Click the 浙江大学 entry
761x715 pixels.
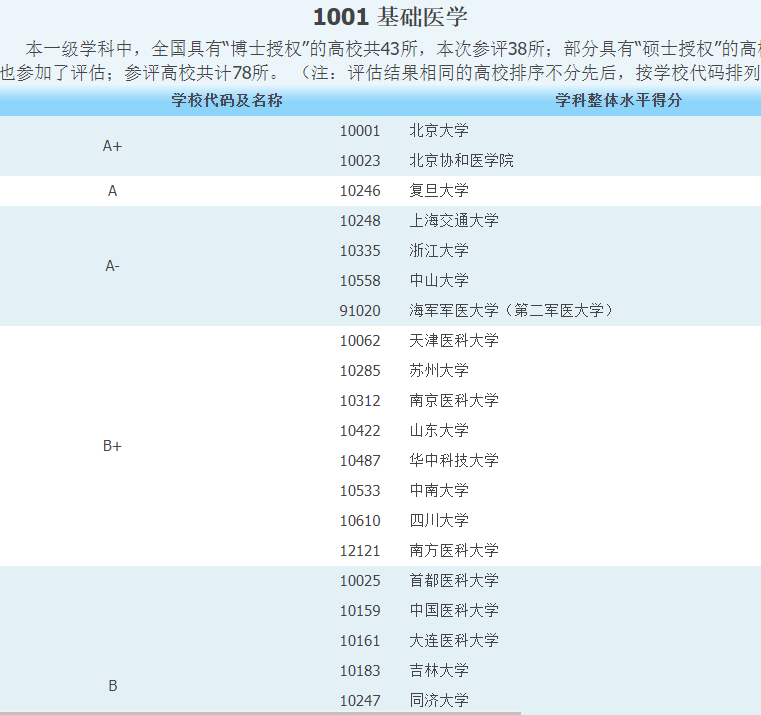438,251
